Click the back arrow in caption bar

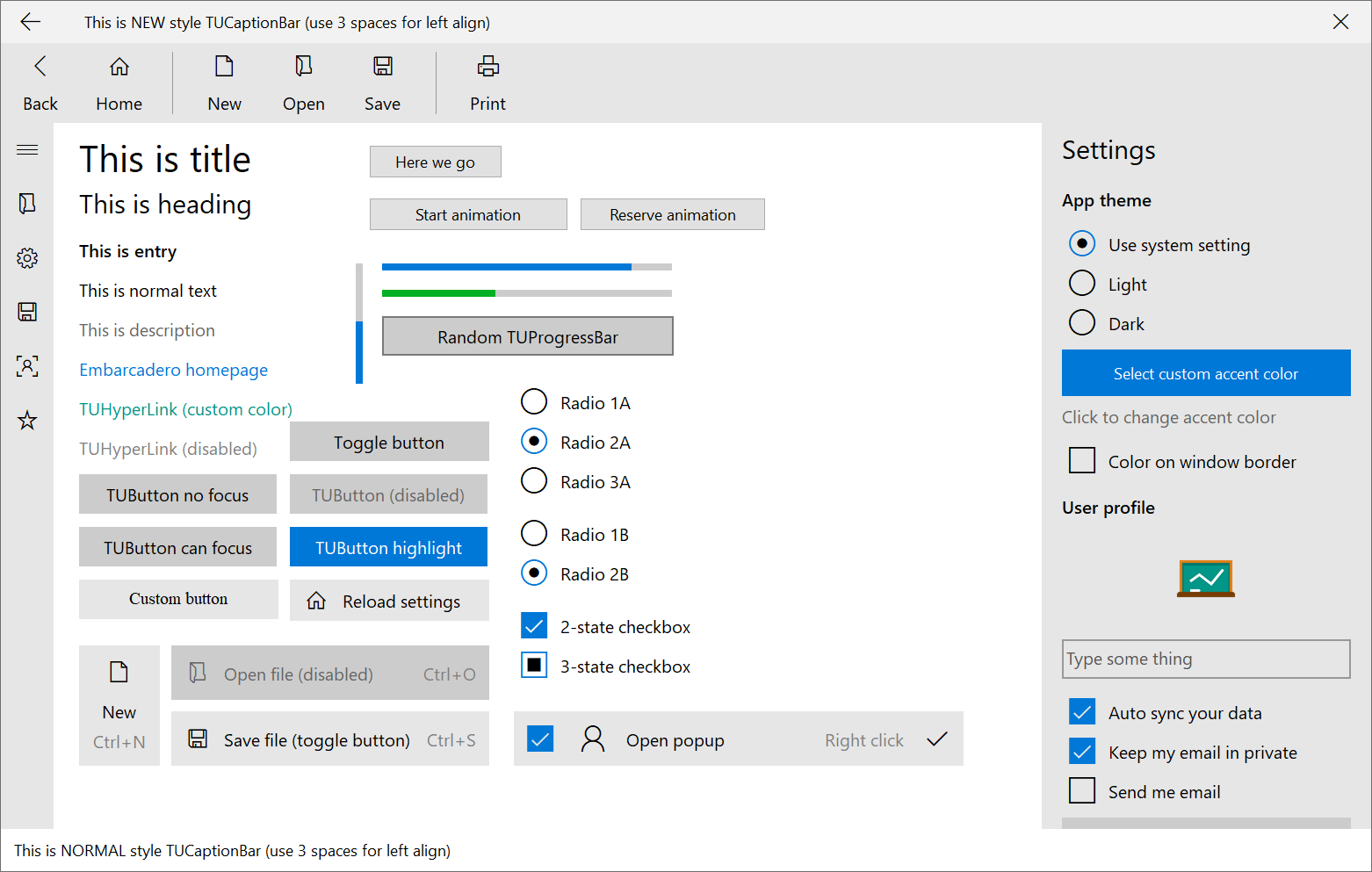click(x=31, y=22)
